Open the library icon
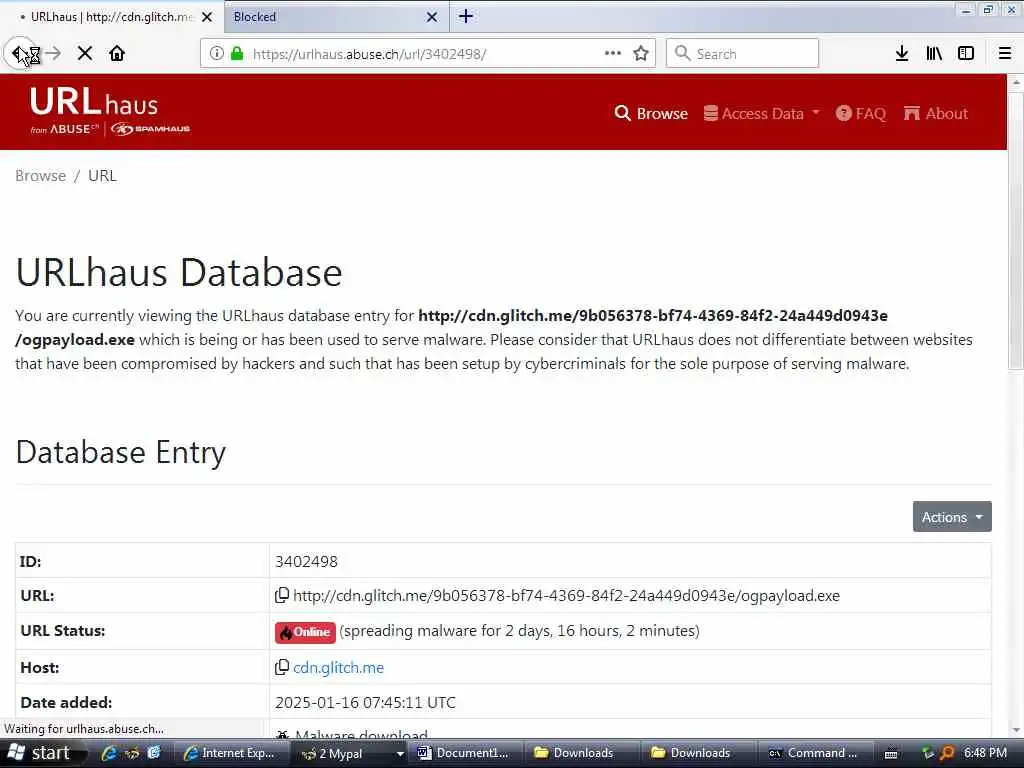 (x=934, y=54)
